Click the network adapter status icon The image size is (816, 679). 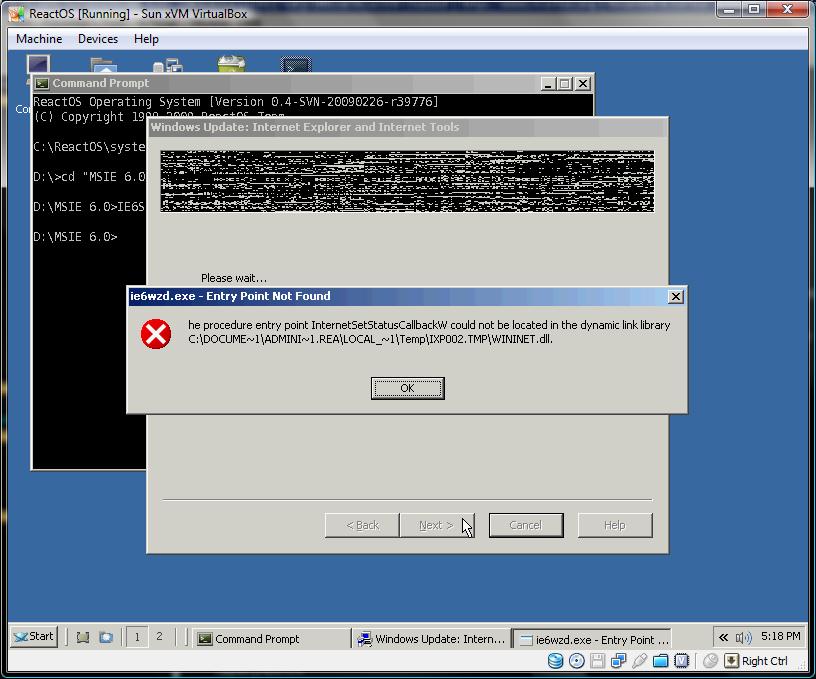(x=618, y=661)
